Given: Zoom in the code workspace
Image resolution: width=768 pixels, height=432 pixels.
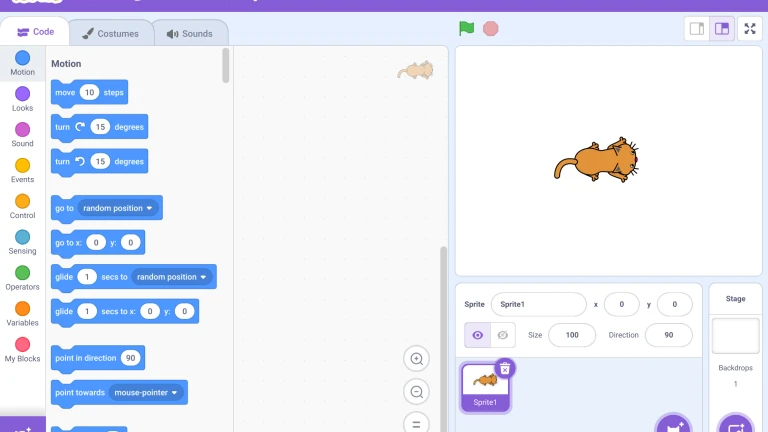Looking at the screenshot, I should 416,359.
